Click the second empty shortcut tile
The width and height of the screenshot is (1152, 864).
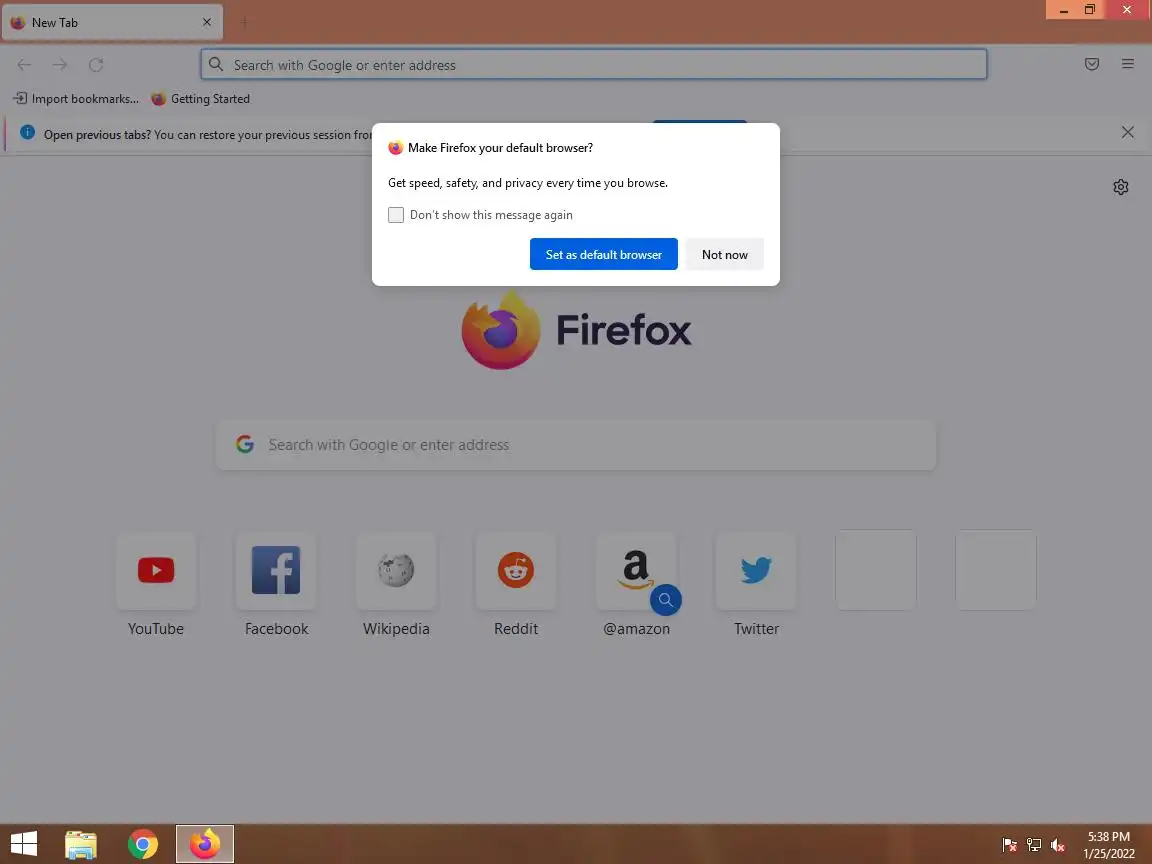(996, 570)
